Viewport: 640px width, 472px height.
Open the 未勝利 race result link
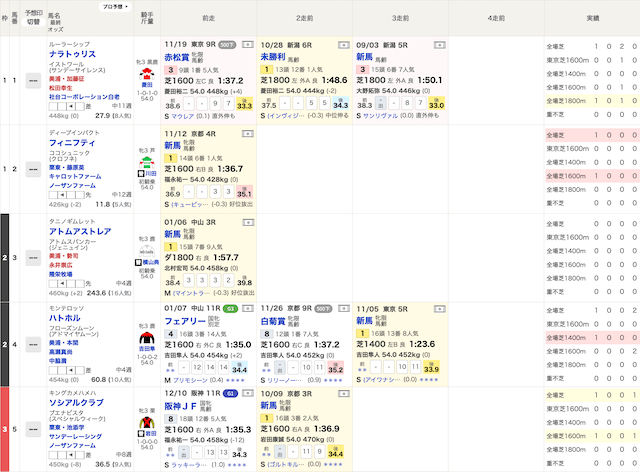(x=279, y=57)
